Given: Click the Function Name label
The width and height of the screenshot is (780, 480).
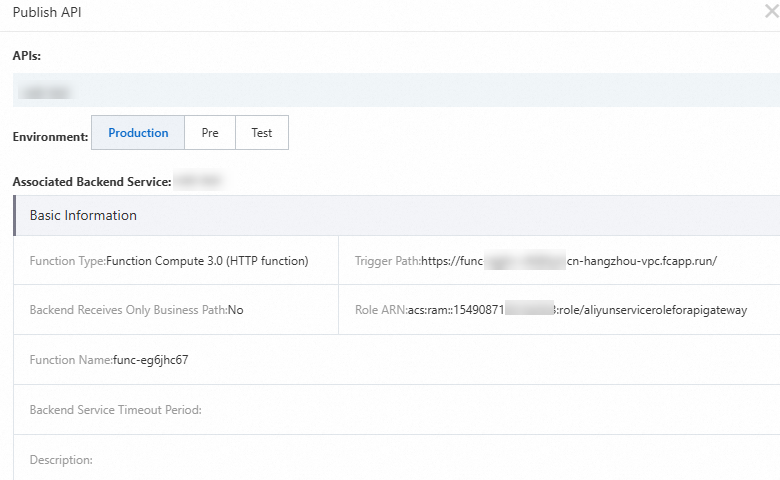Looking at the screenshot, I should [x=70, y=360].
